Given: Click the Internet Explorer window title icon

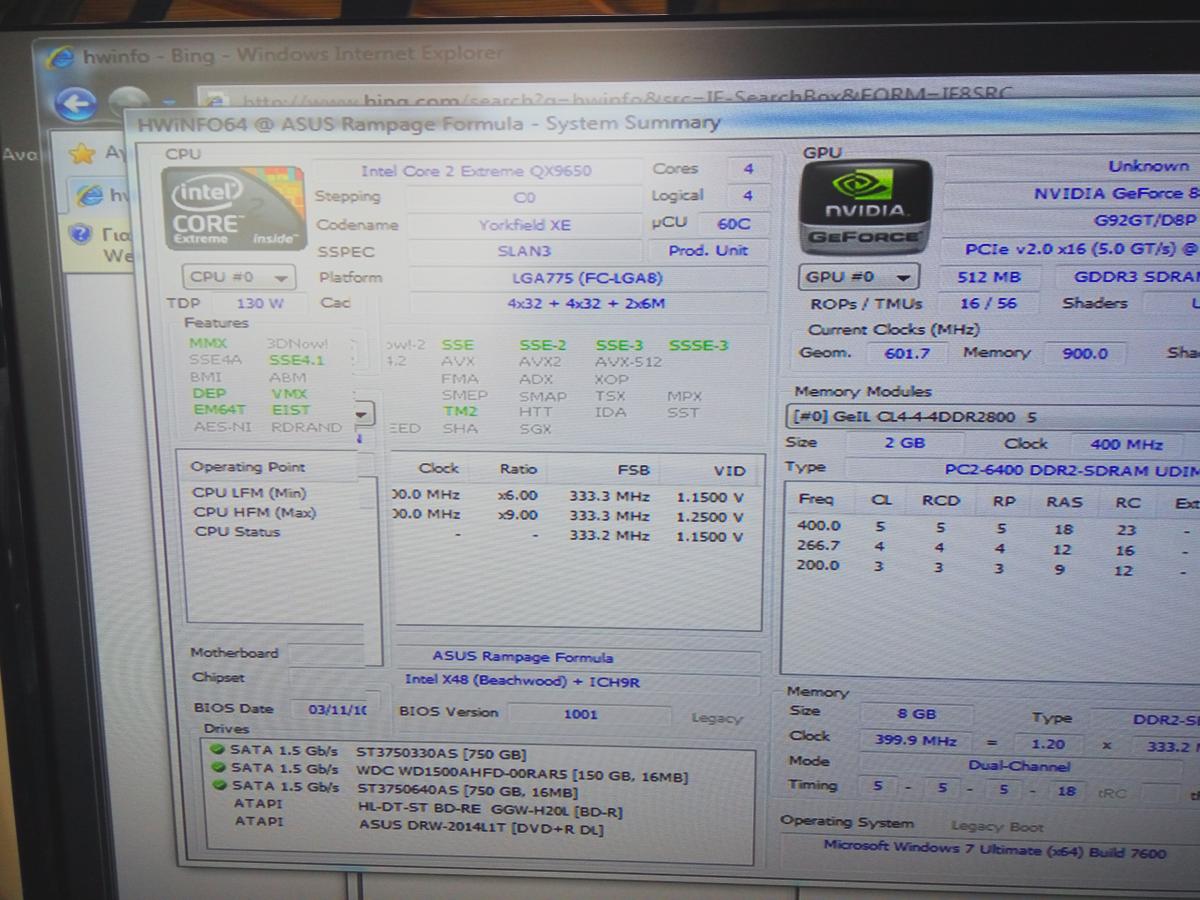Looking at the screenshot, I should point(62,55).
